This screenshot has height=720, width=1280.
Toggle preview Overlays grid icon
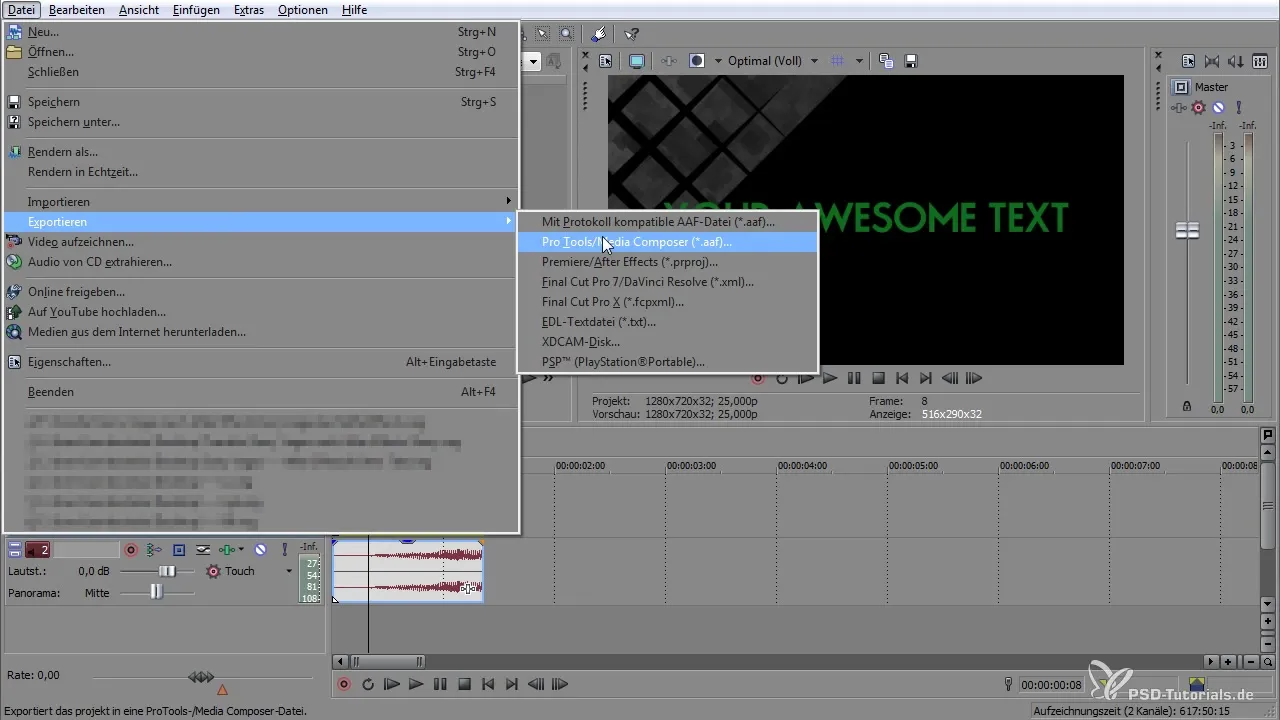(x=838, y=61)
